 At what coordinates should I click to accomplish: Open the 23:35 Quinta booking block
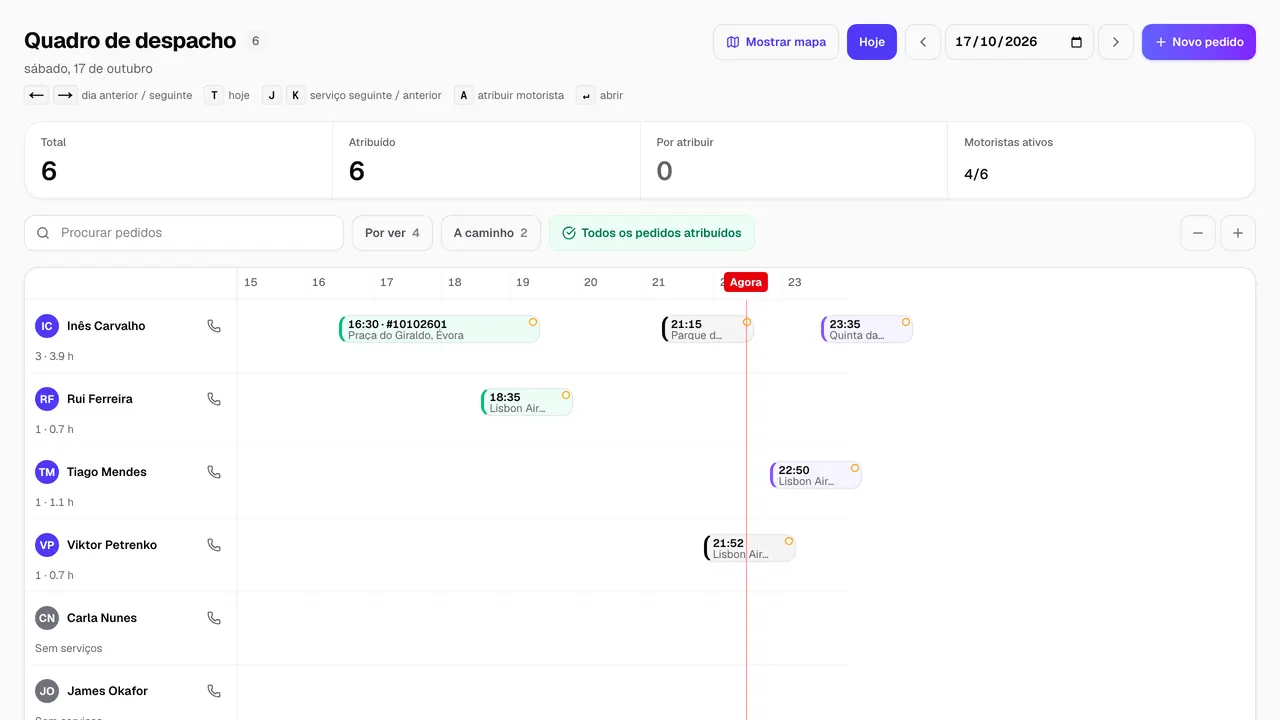[867, 329]
